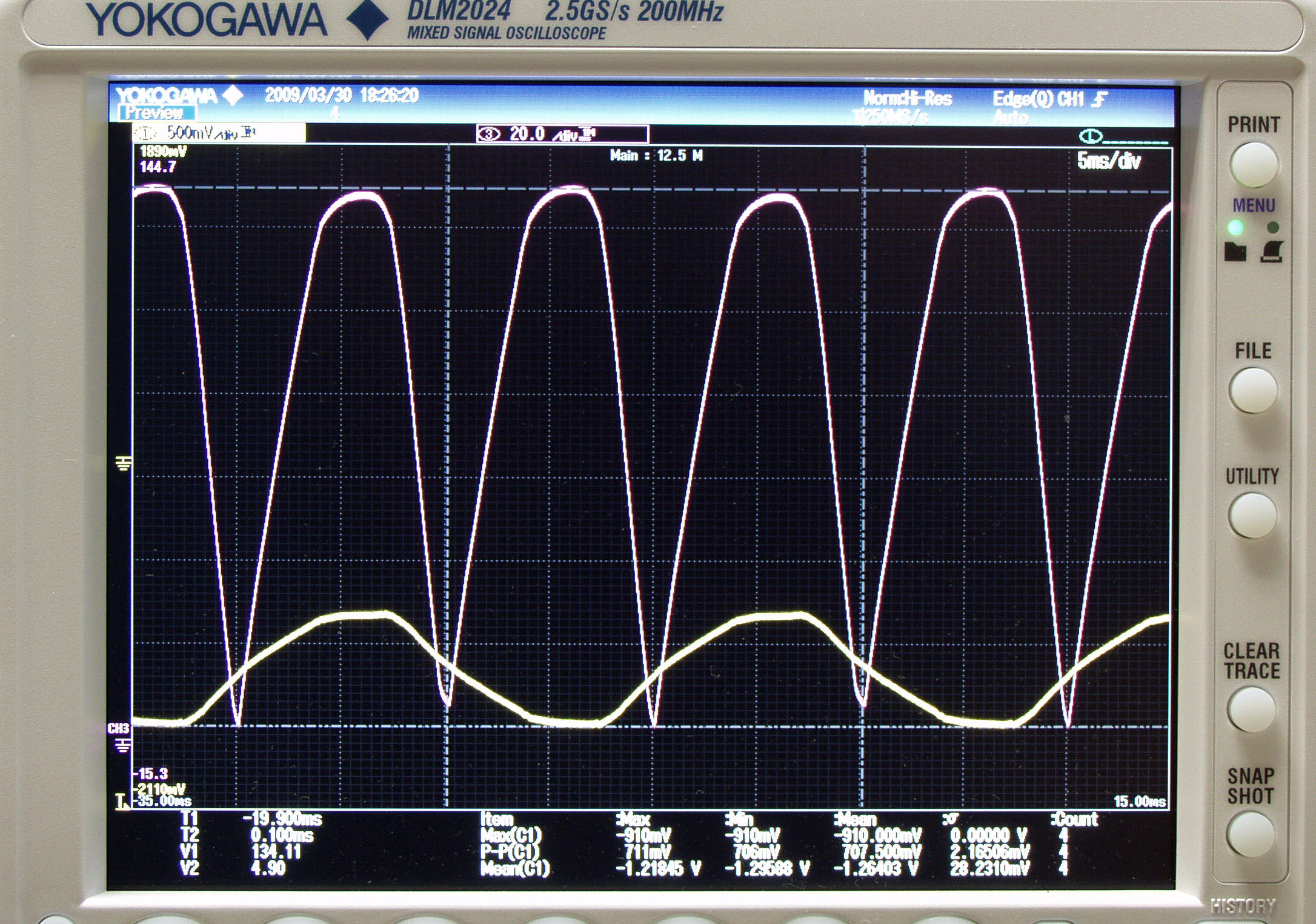
Task: Click the trigger position icon at top right
Action: coord(1091,136)
